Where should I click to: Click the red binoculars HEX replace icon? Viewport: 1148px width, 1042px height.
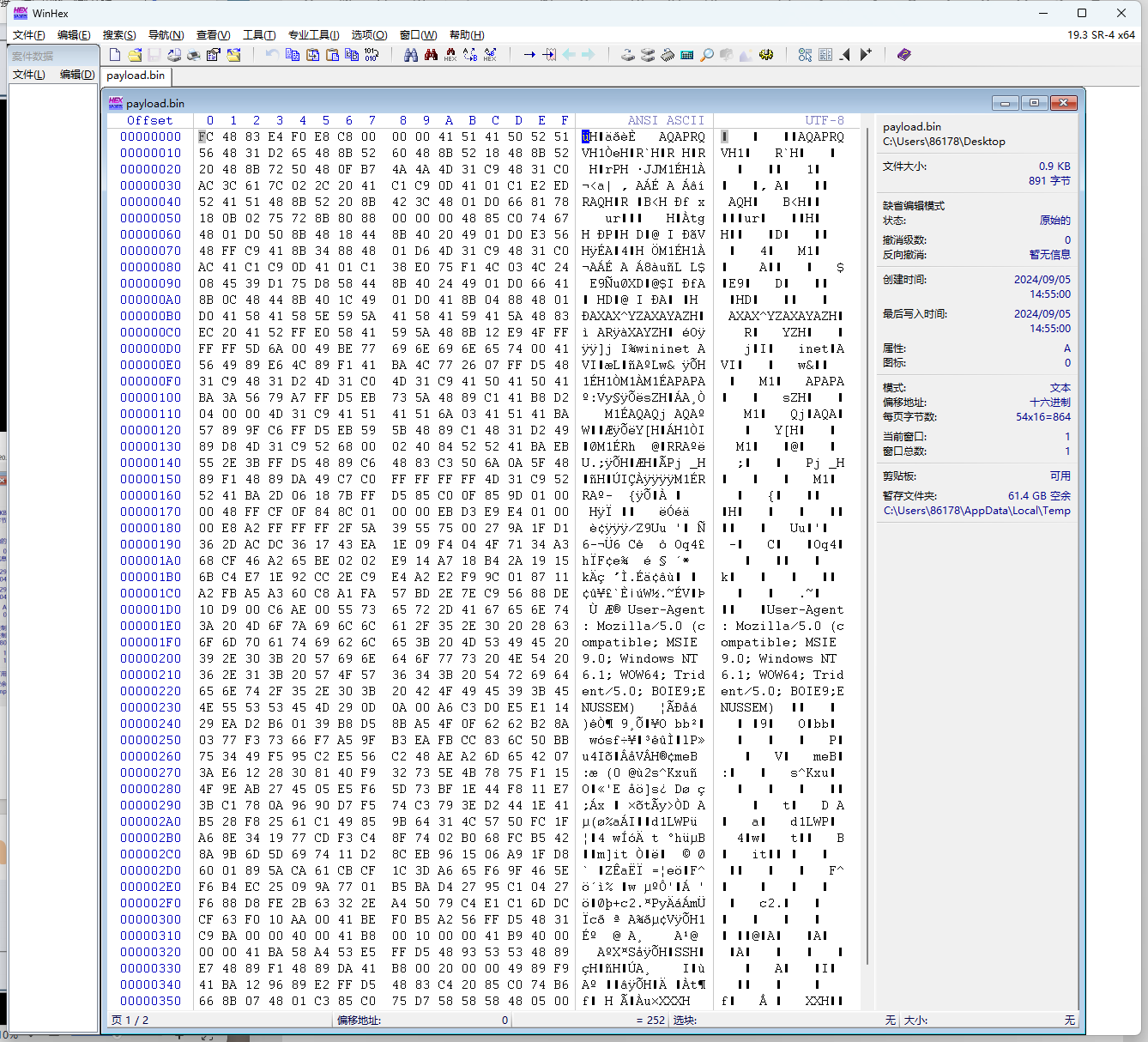tap(450, 54)
